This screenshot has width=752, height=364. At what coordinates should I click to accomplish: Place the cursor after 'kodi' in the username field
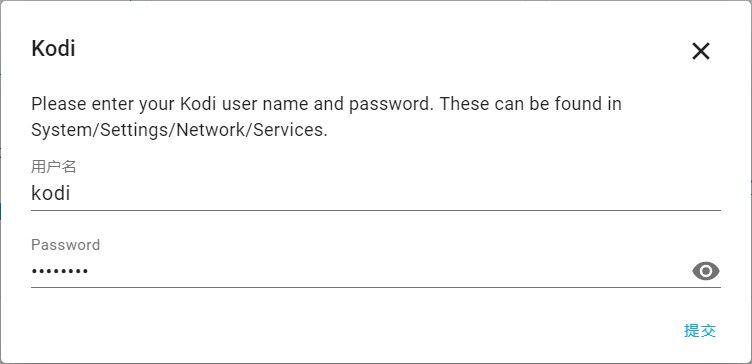click(x=72, y=193)
